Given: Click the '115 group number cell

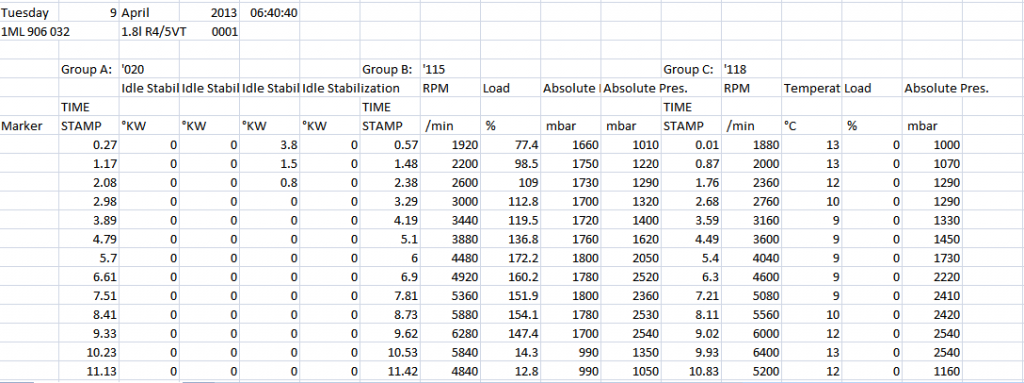Looking at the screenshot, I should click(x=451, y=69).
